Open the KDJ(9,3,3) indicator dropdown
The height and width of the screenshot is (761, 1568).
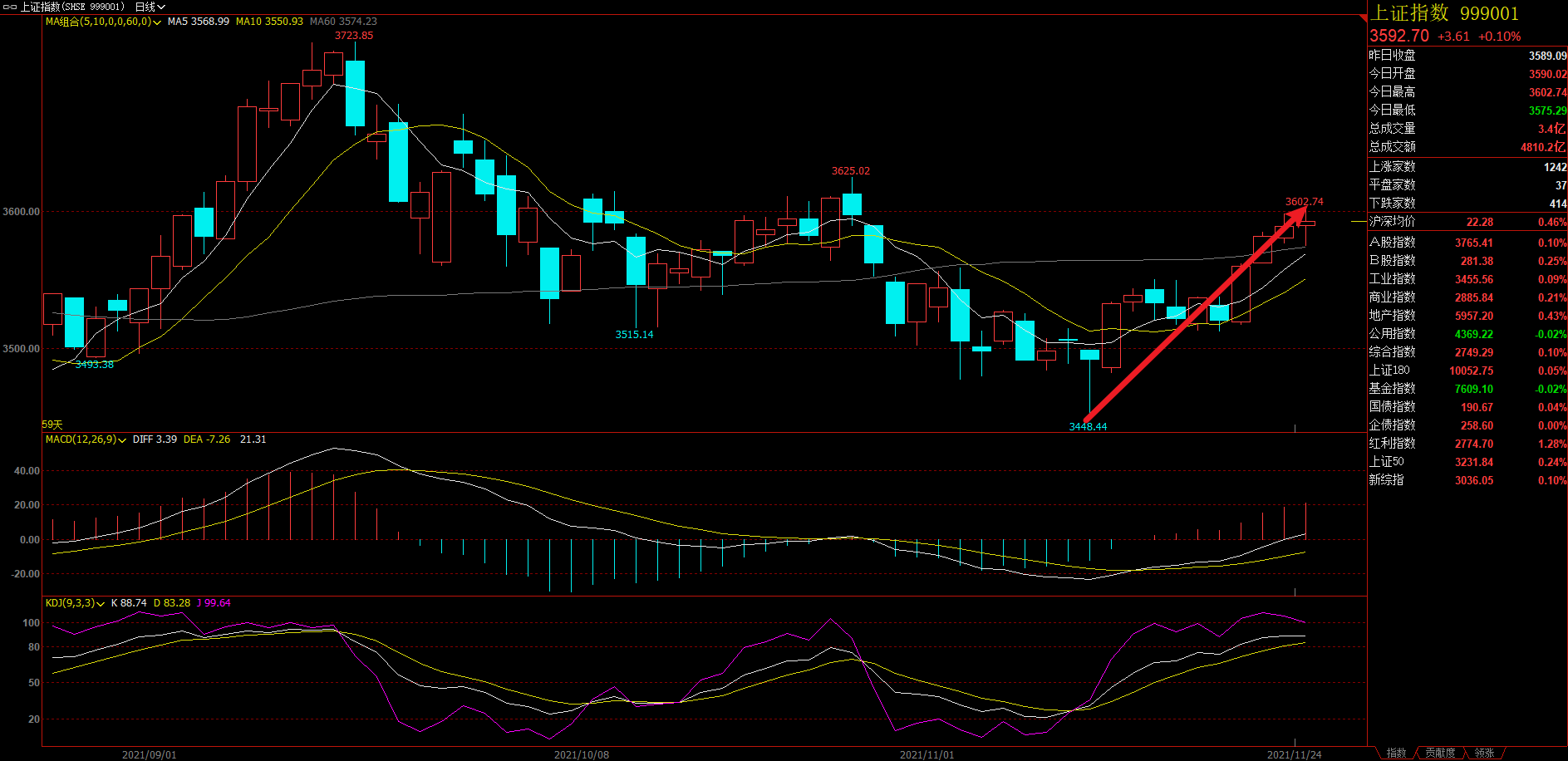tap(101, 604)
